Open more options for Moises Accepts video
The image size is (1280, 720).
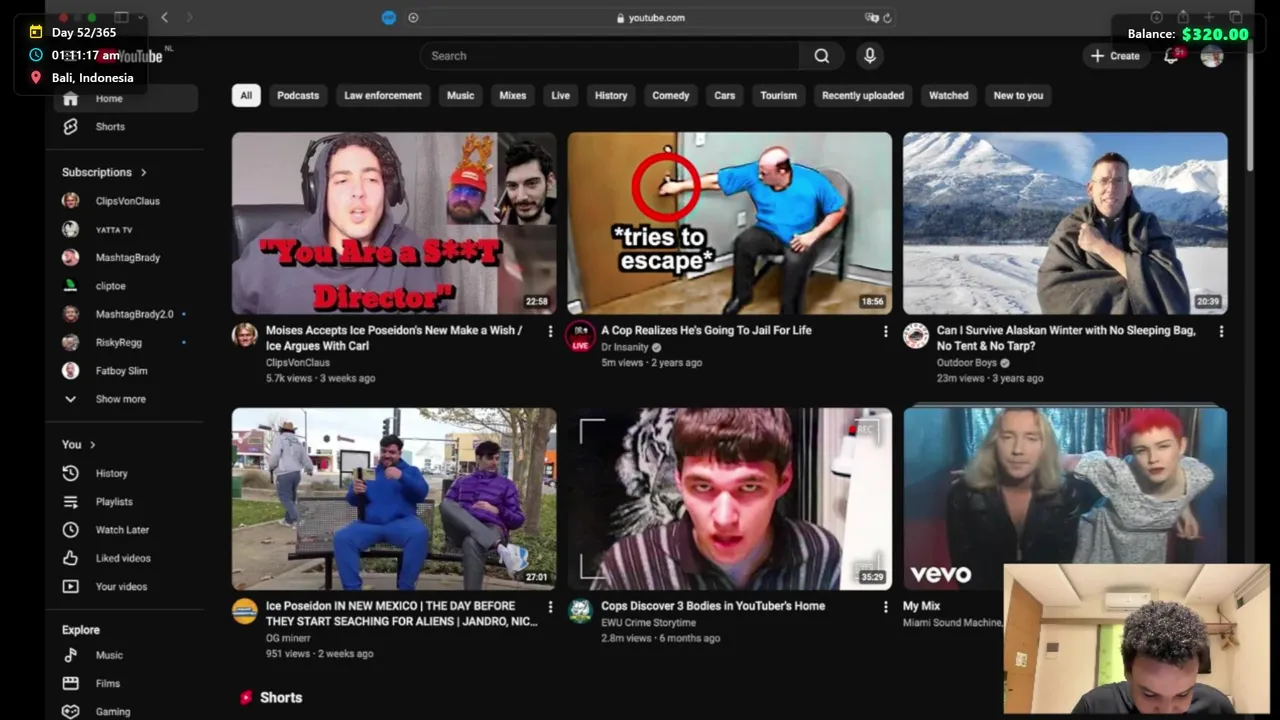coord(550,331)
